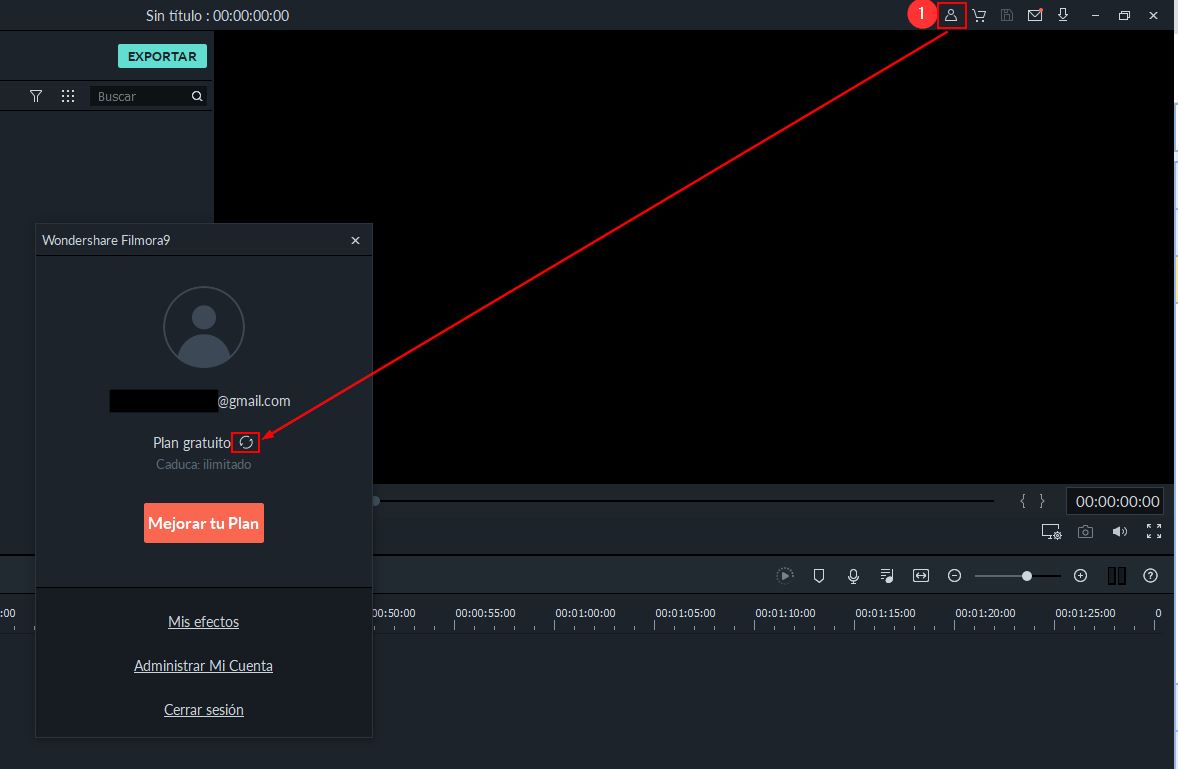The height and width of the screenshot is (769, 1178).
Task: Refresh the Plan gratuito status icon
Action: (246, 442)
